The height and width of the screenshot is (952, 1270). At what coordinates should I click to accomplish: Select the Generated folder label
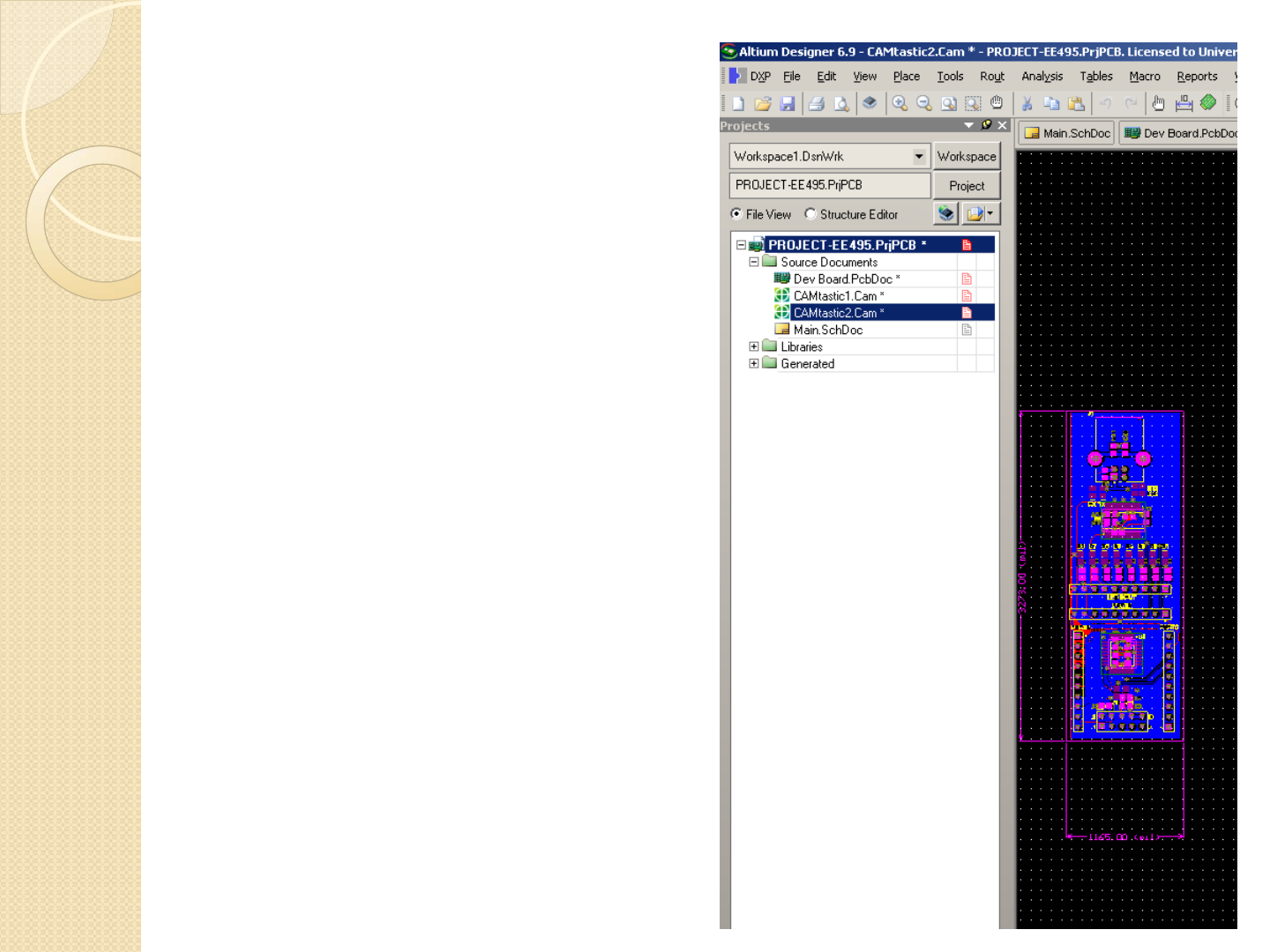807,363
